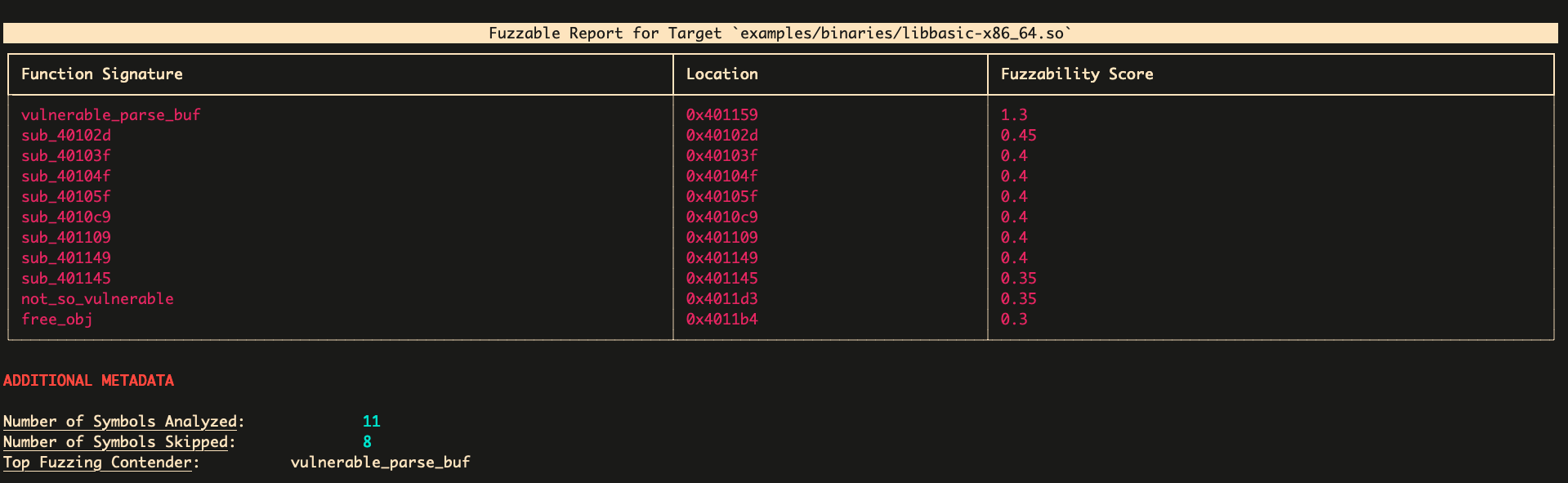The height and width of the screenshot is (483, 1568).
Task: Click the fuzzability score 0.45
Action: click(x=1018, y=136)
